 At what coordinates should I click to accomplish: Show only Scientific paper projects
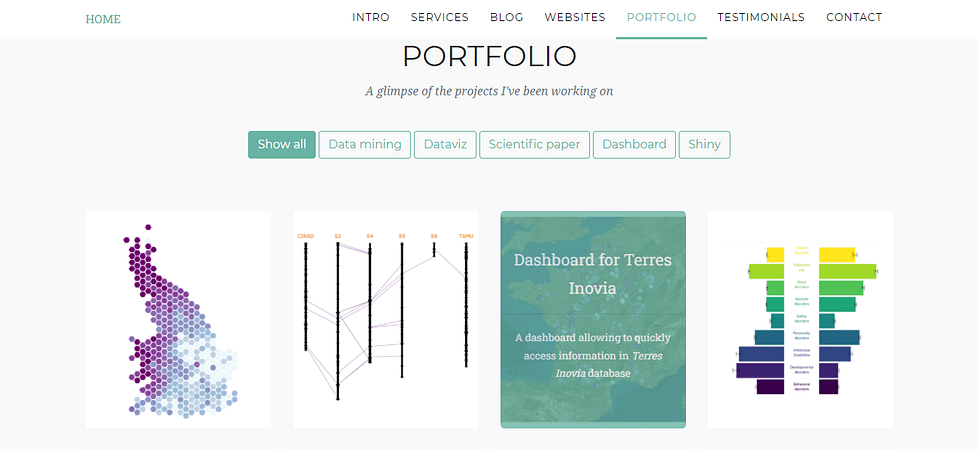[x=535, y=145]
